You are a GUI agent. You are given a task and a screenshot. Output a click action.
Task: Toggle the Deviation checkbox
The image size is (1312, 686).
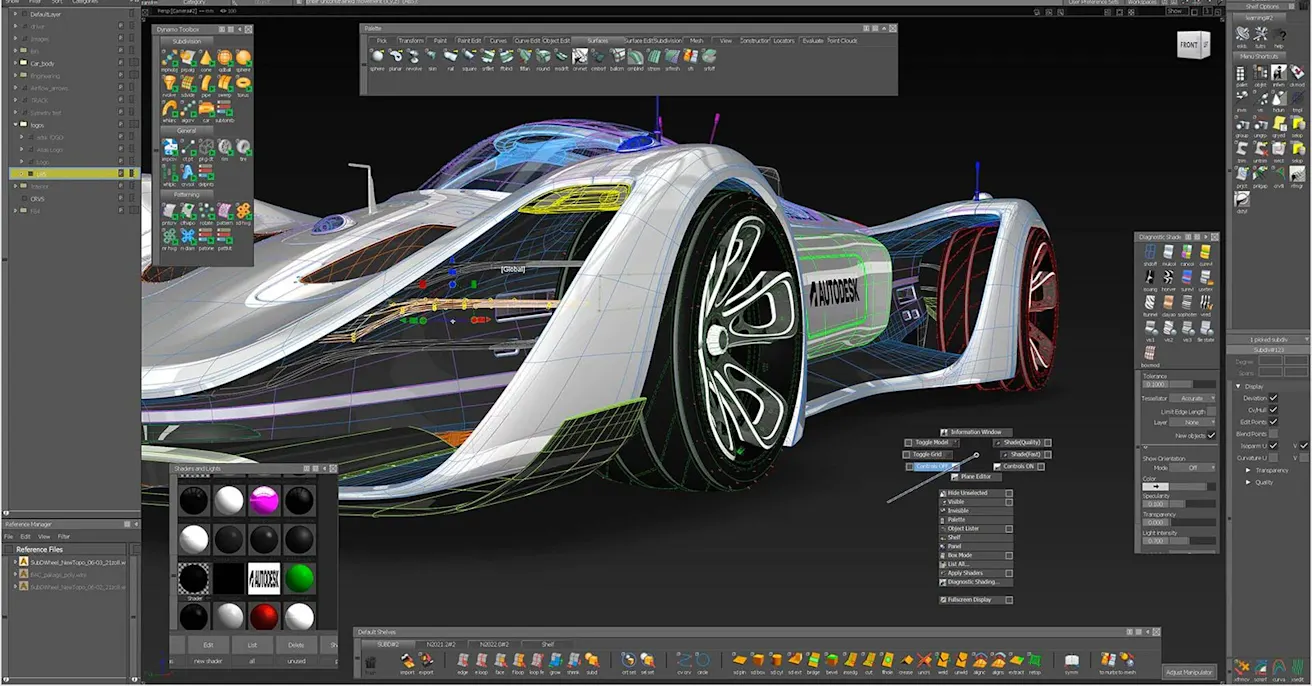(x=1273, y=398)
